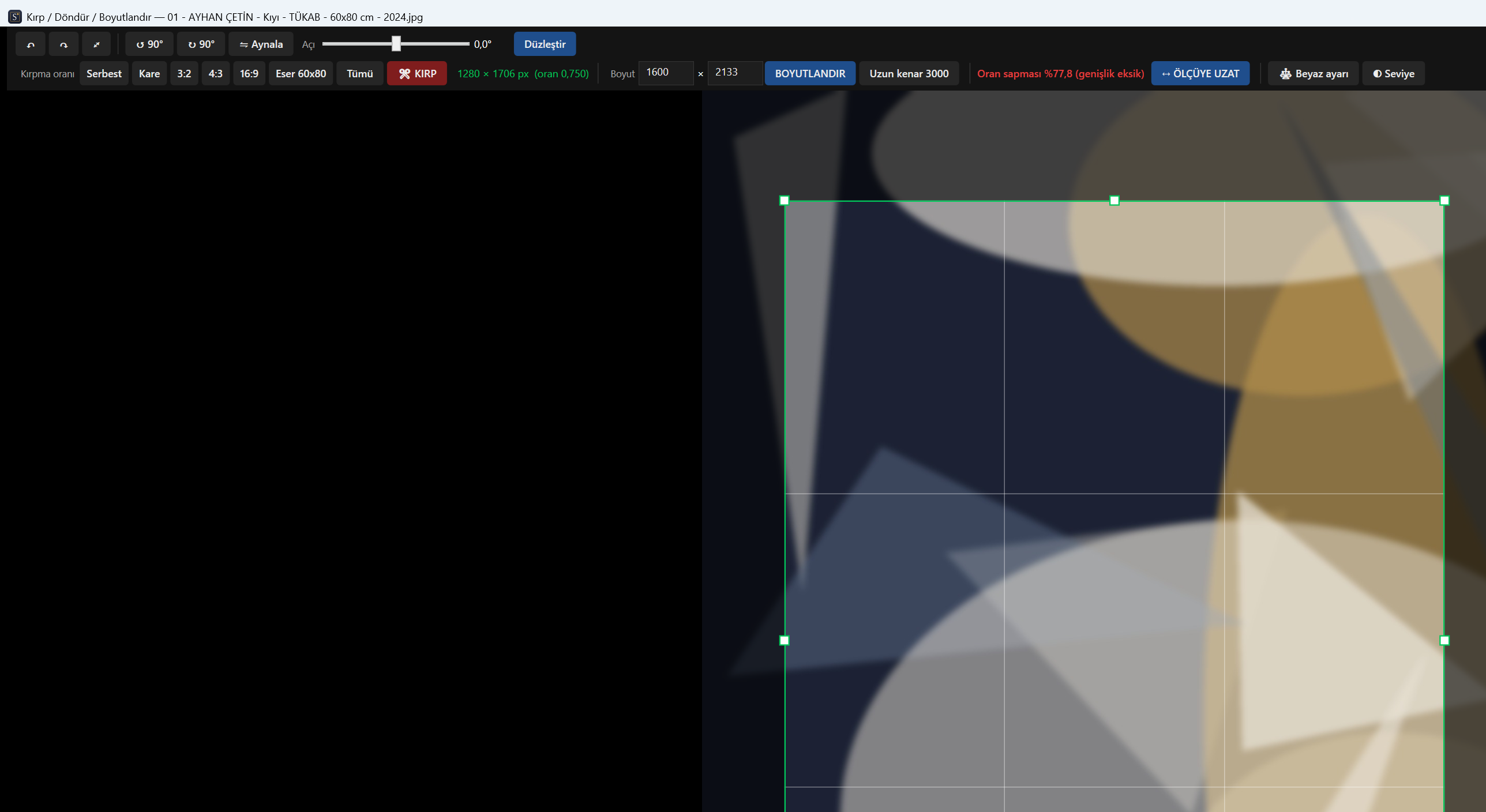The height and width of the screenshot is (812, 1486).
Task: Open the Seviye levels tool
Action: coord(1394,74)
